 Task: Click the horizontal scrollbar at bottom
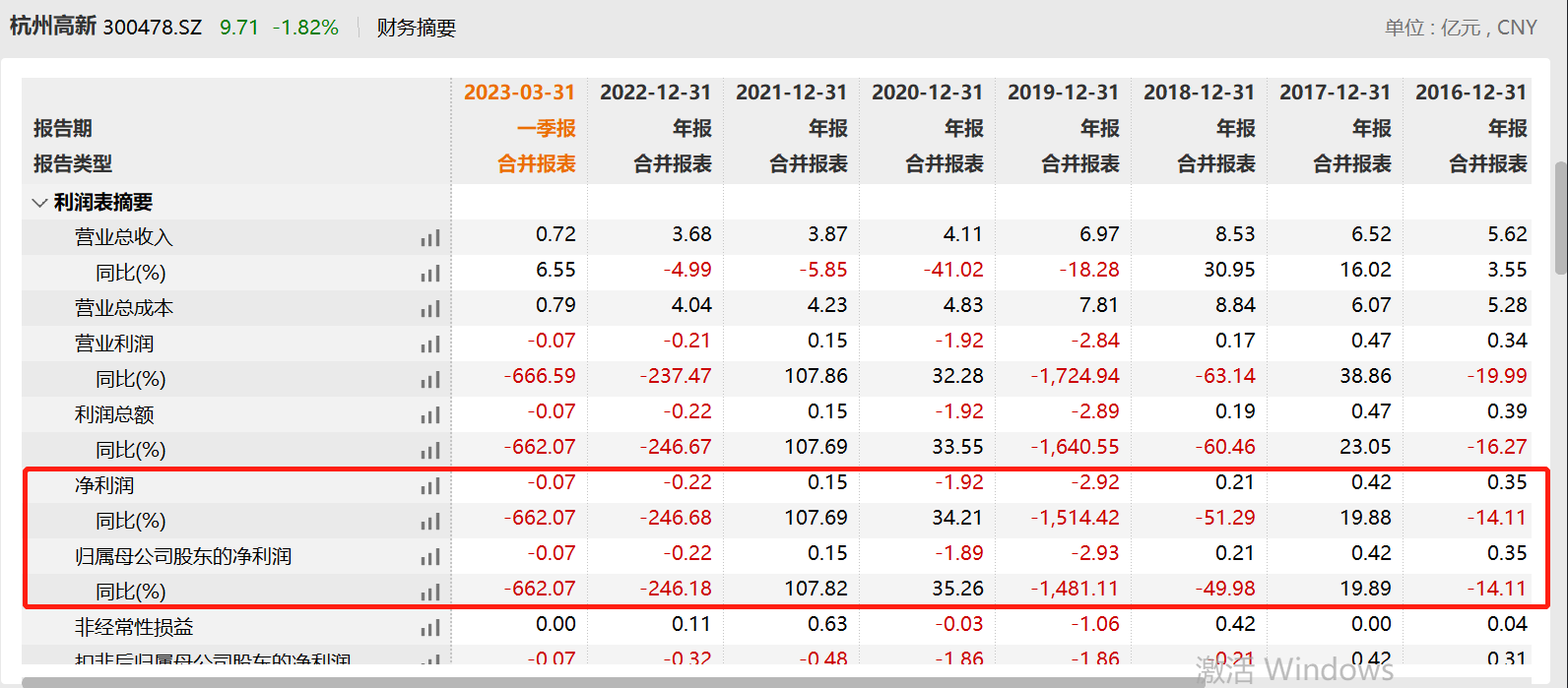[x=689, y=681]
